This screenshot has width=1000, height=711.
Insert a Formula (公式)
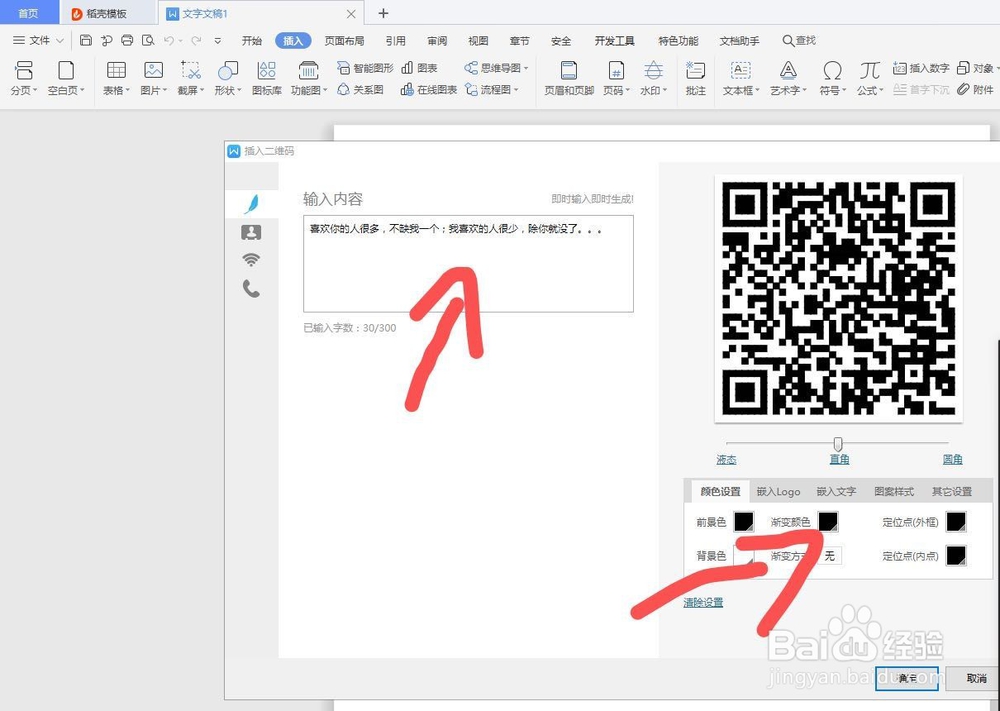[870, 78]
